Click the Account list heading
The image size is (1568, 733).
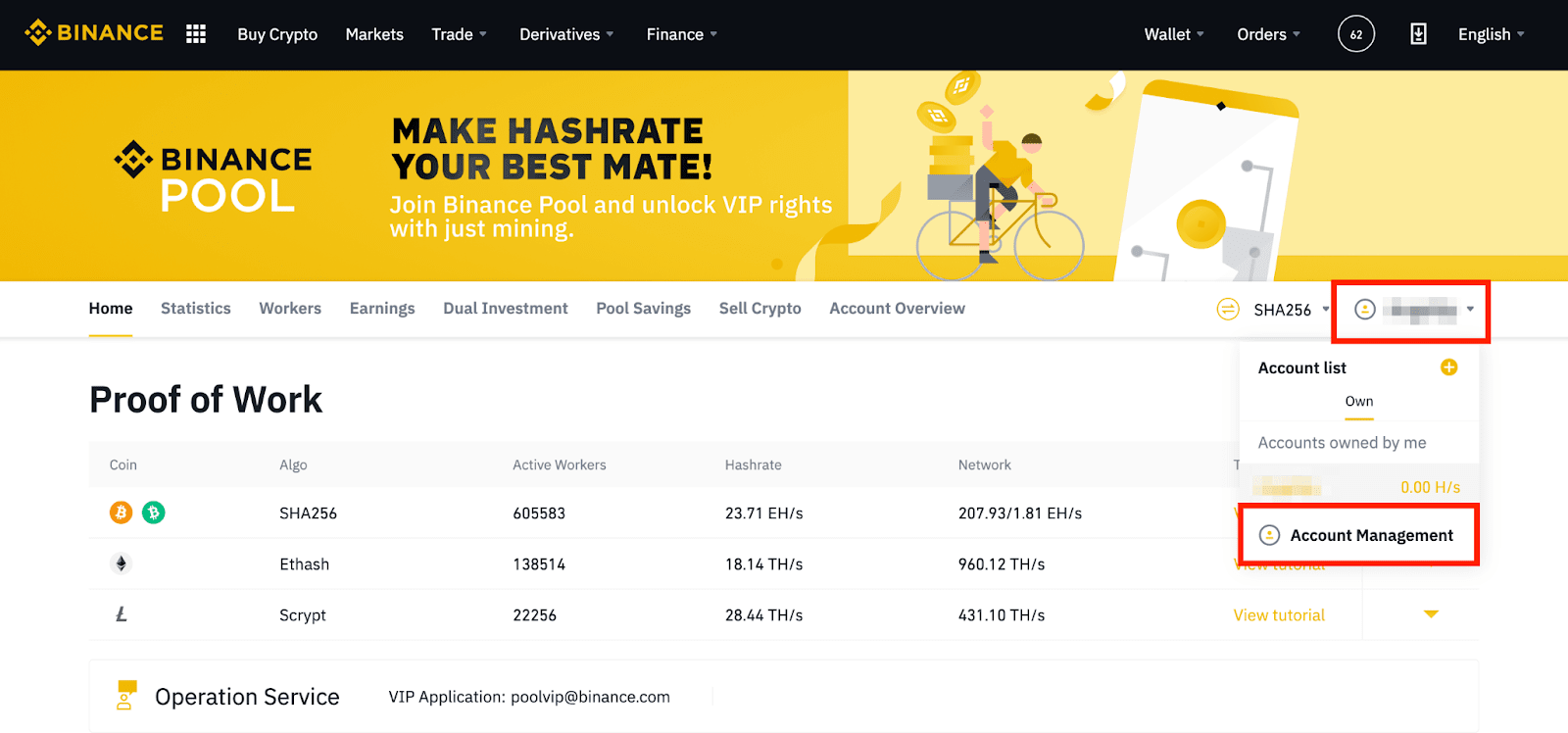(x=1302, y=367)
